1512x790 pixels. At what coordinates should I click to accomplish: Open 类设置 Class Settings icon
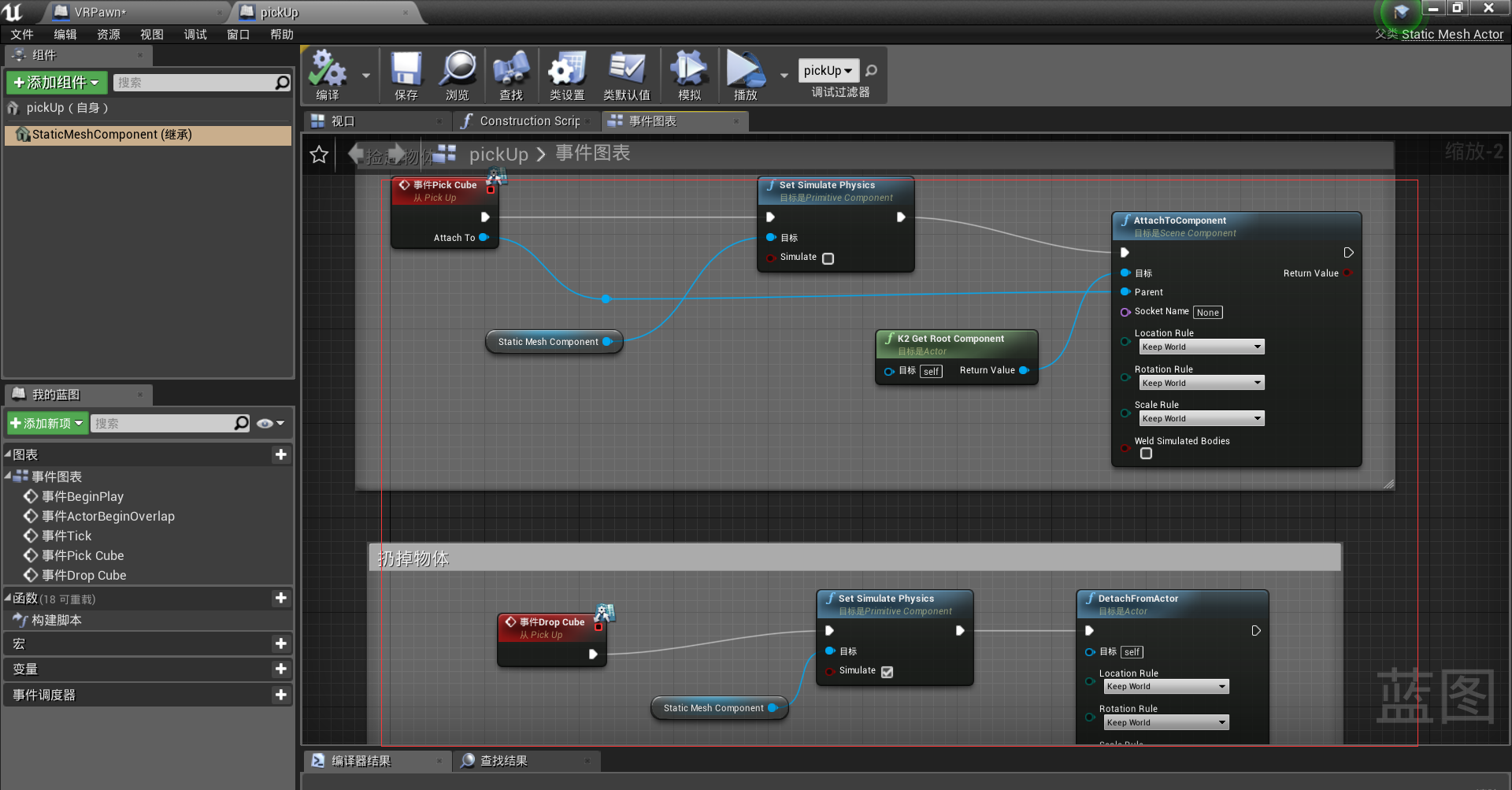click(x=566, y=75)
